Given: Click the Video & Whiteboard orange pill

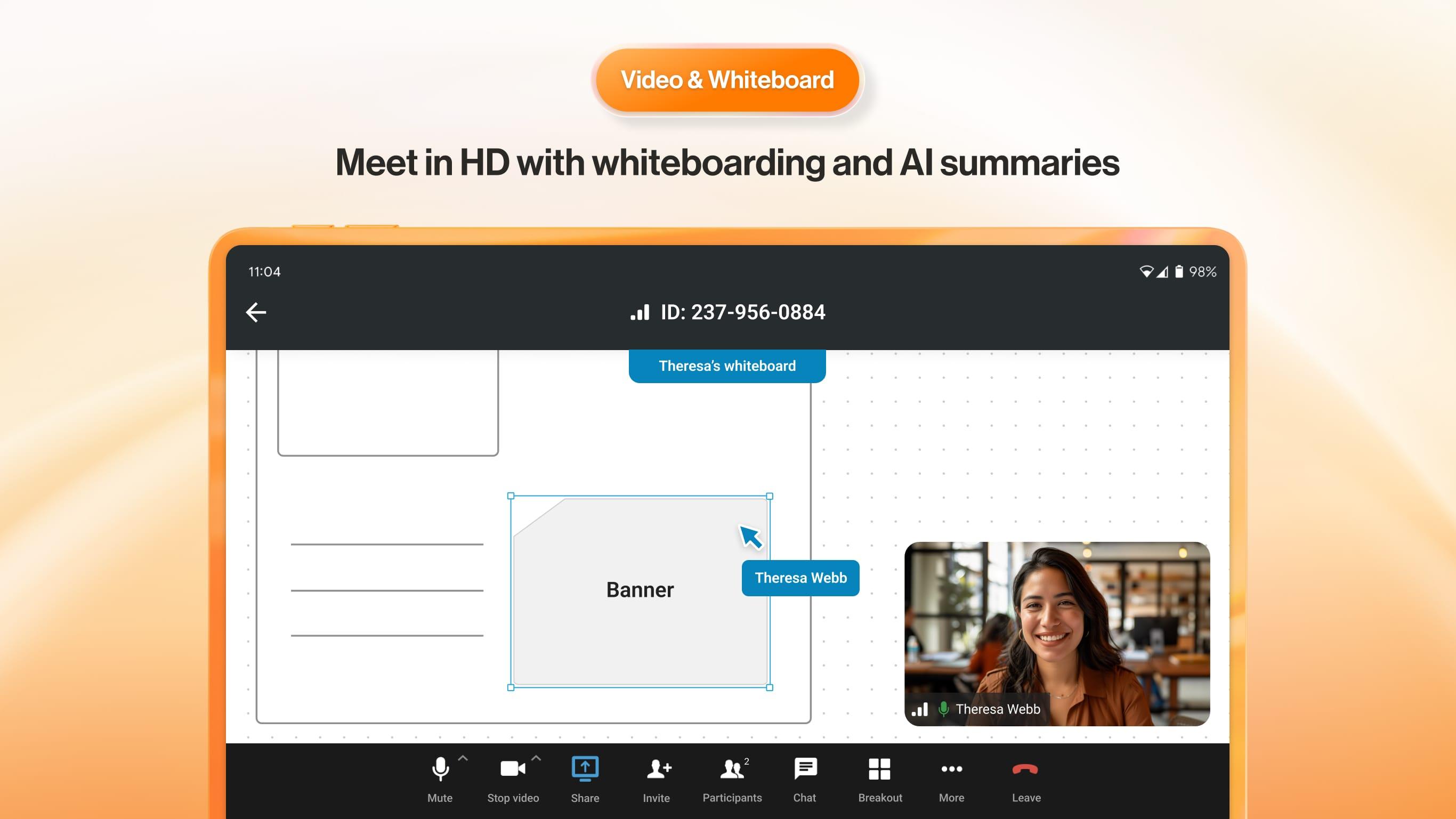Looking at the screenshot, I should [x=727, y=80].
